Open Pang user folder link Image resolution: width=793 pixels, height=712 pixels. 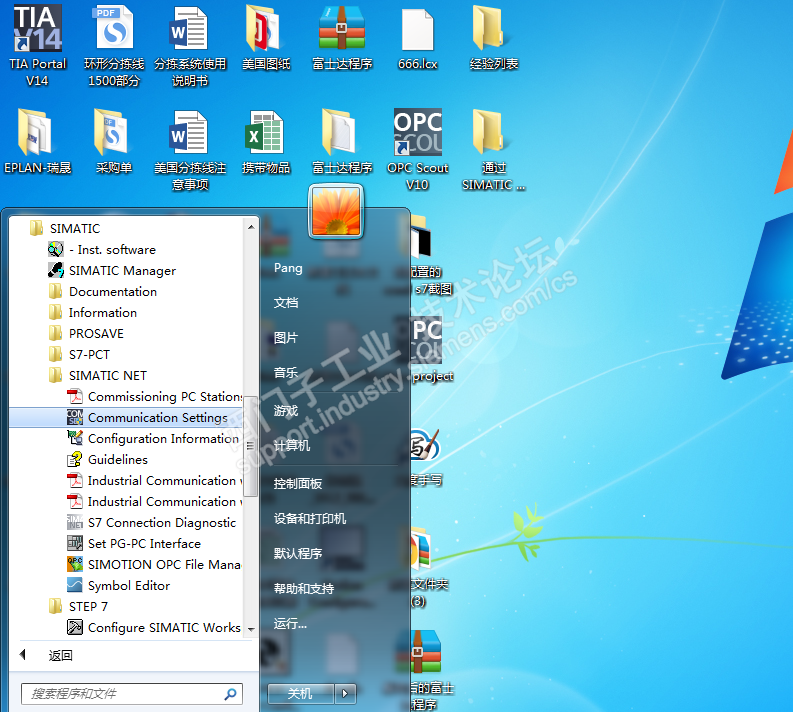click(288, 268)
